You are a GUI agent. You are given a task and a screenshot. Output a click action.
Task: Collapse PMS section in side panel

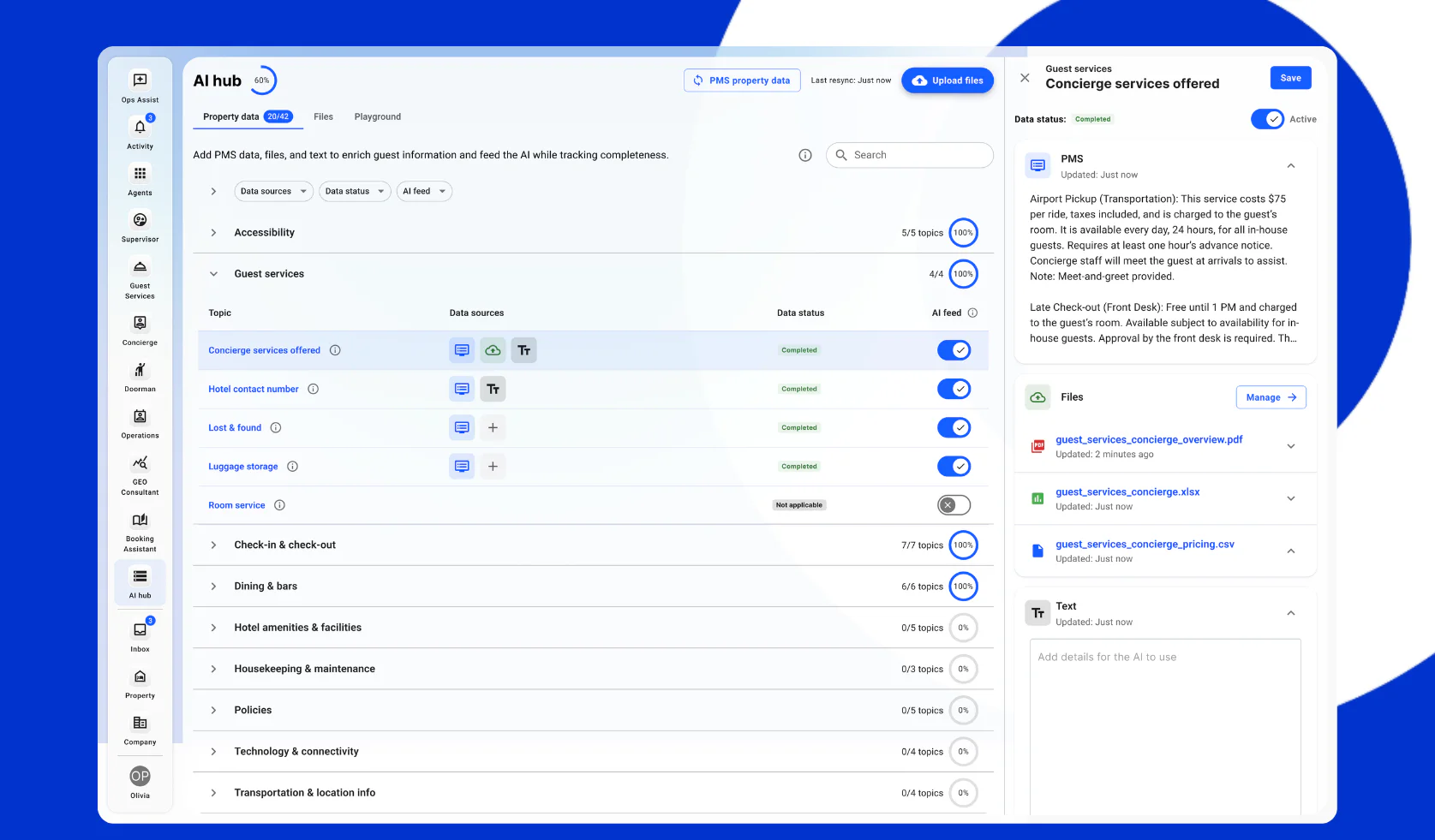tap(1291, 166)
